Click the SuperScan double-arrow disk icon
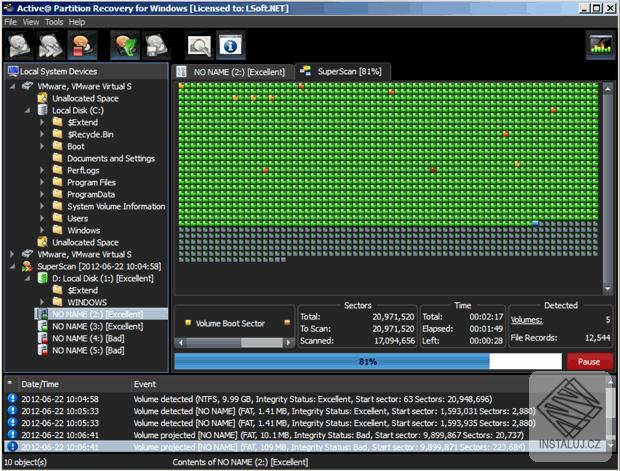620x471 pixels. click(x=51, y=45)
